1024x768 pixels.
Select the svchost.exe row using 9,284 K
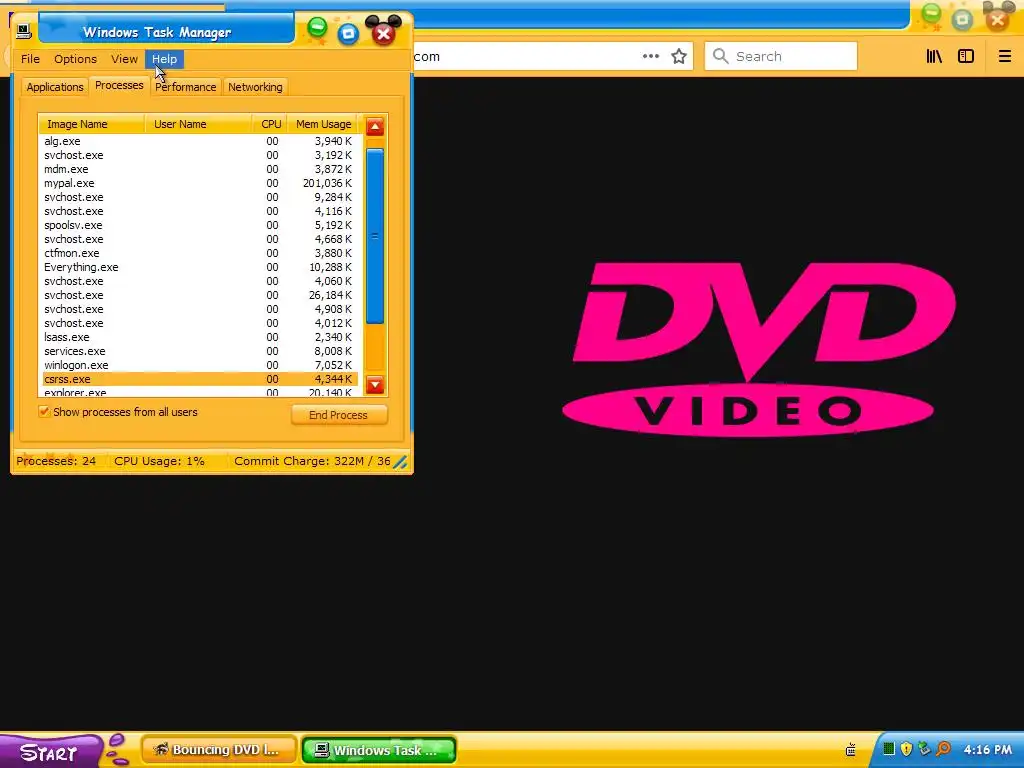199,197
